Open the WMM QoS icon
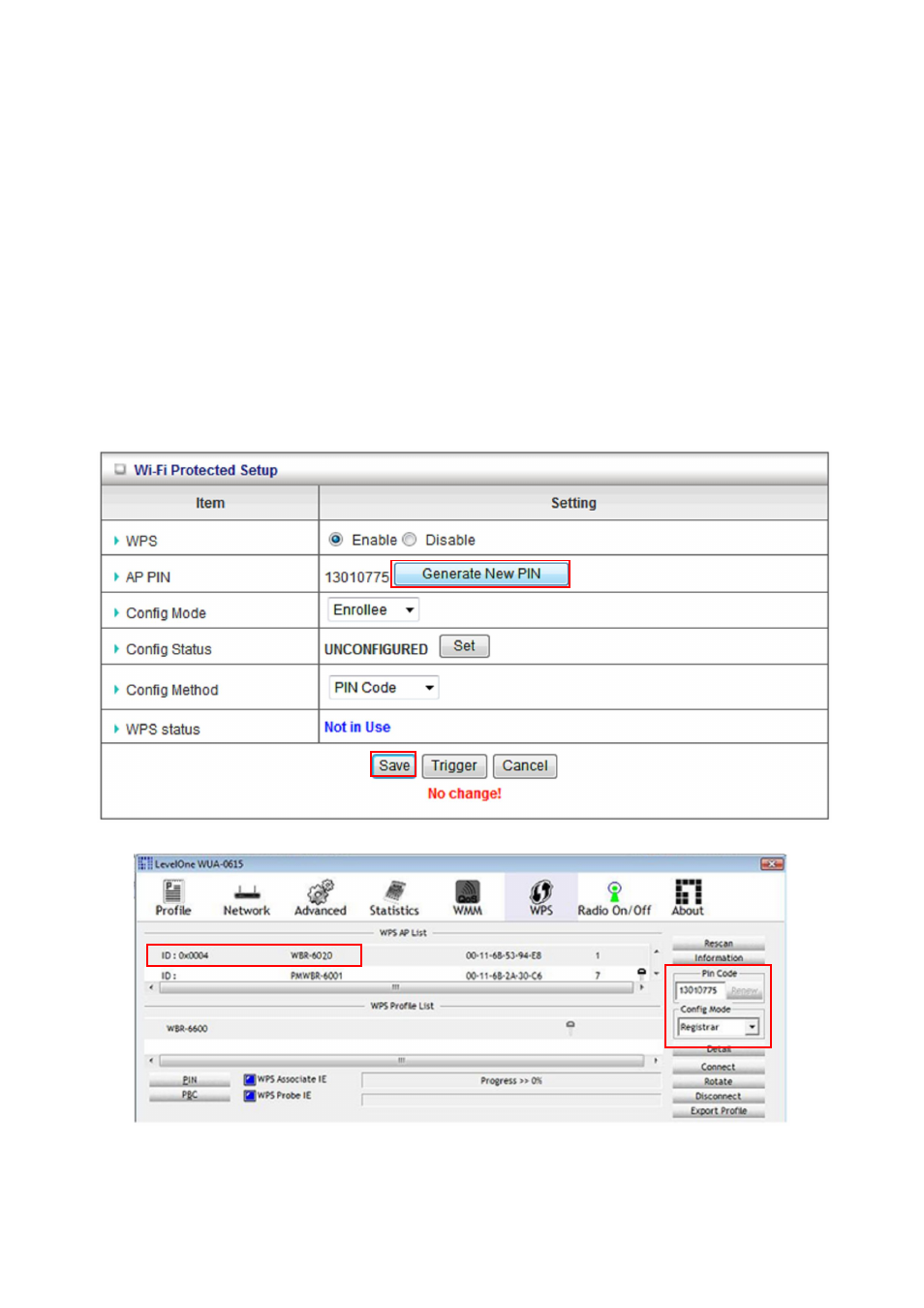Screen dimensions: 924x1308 [468, 897]
